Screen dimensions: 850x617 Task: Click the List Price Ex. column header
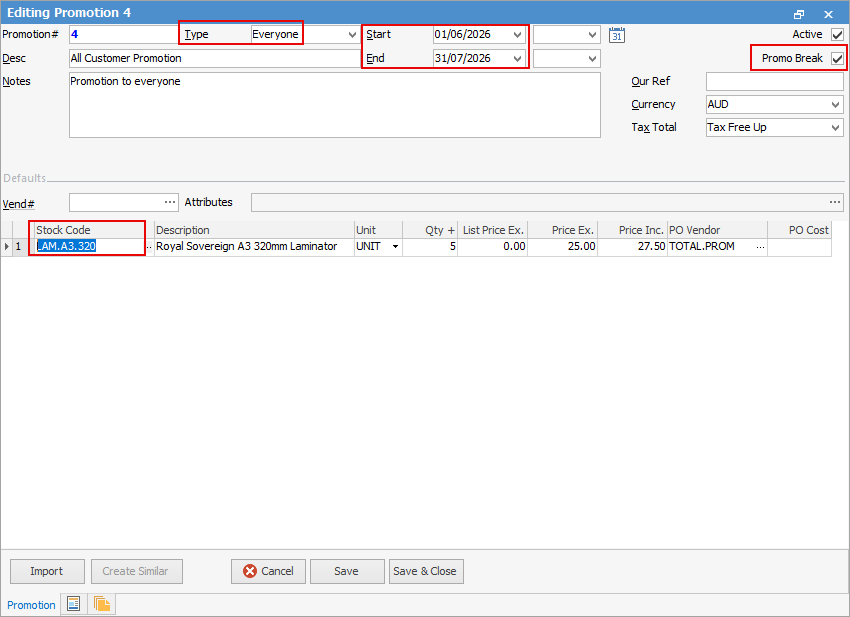(492, 230)
